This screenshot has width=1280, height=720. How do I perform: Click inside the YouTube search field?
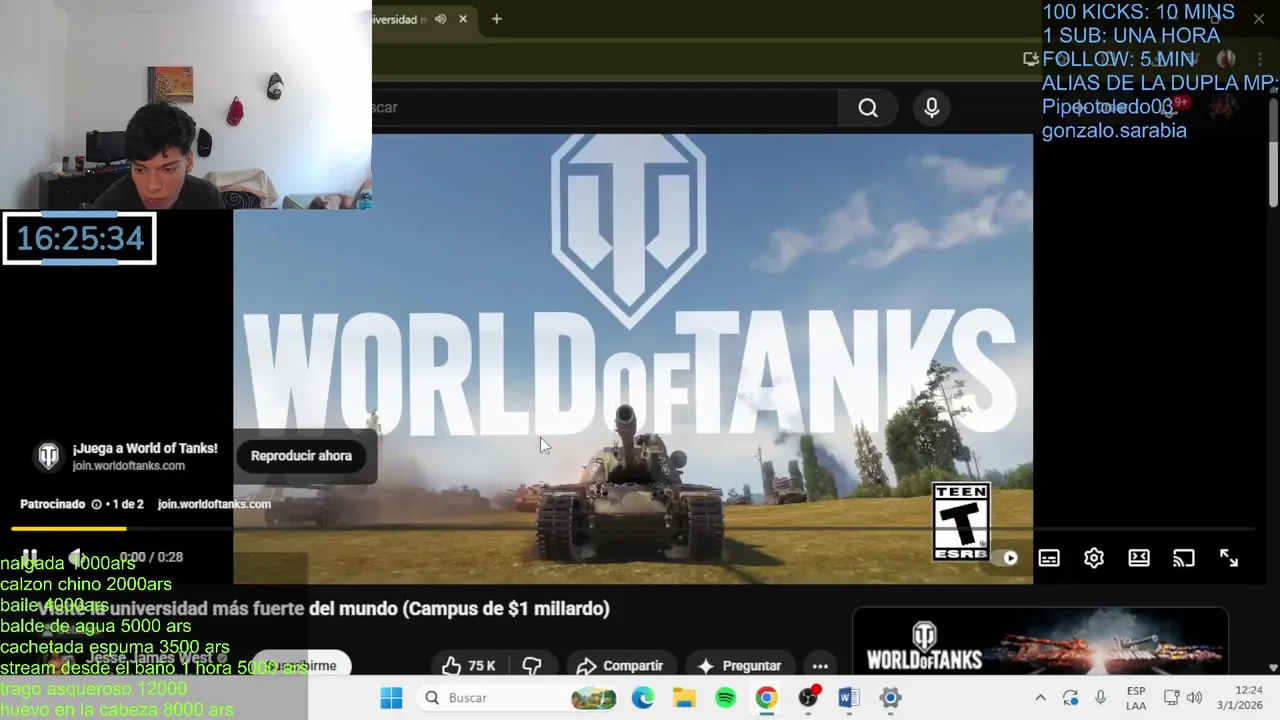[x=604, y=108]
